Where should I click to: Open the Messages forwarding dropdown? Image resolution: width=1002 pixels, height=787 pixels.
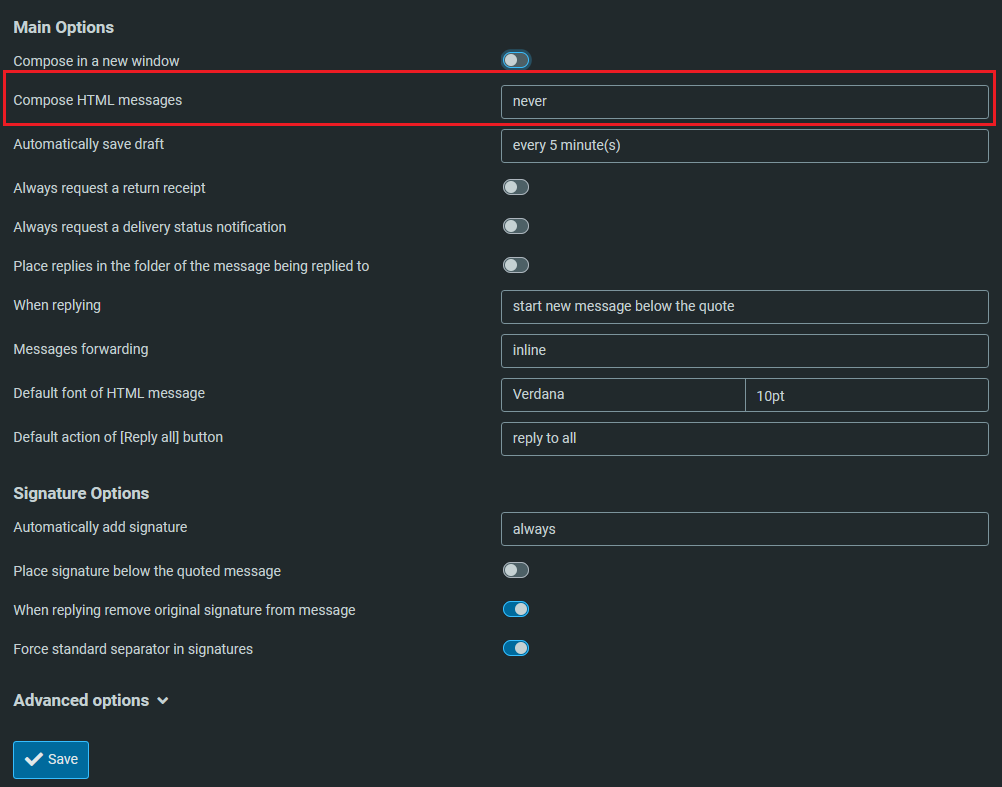tap(744, 350)
